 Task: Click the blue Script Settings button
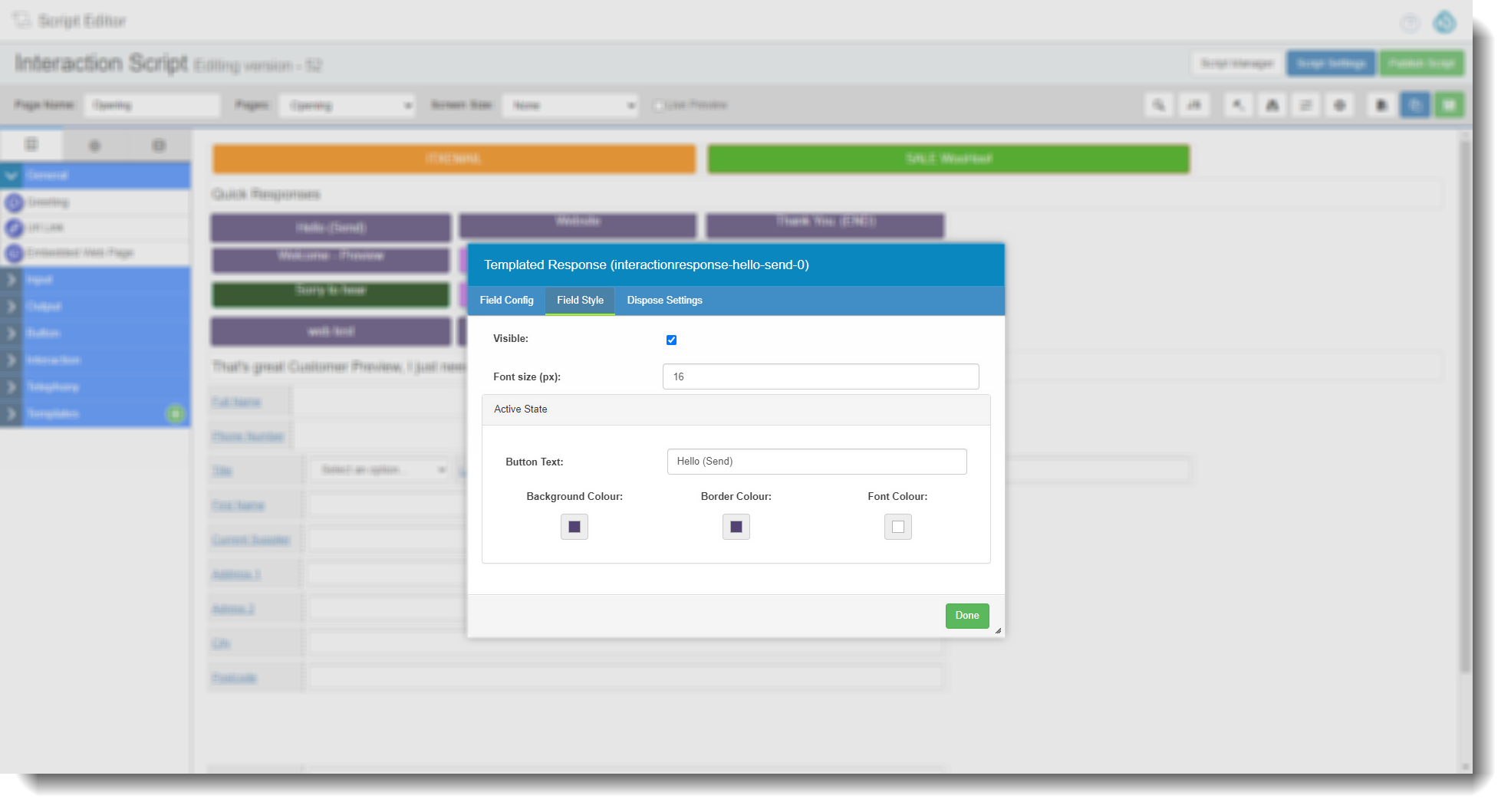point(1331,64)
